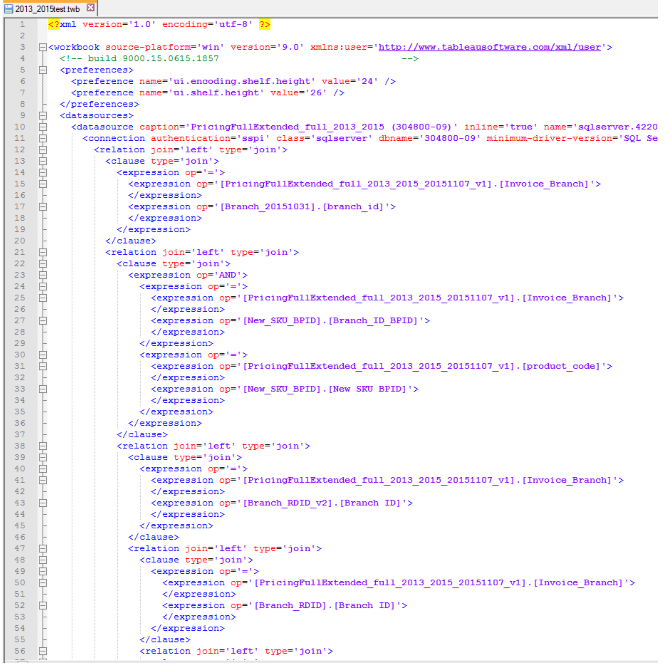
Task: Collapse the Branch_RDID expression fold on line 52
Action: pyautogui.click(x=43, y=606)
